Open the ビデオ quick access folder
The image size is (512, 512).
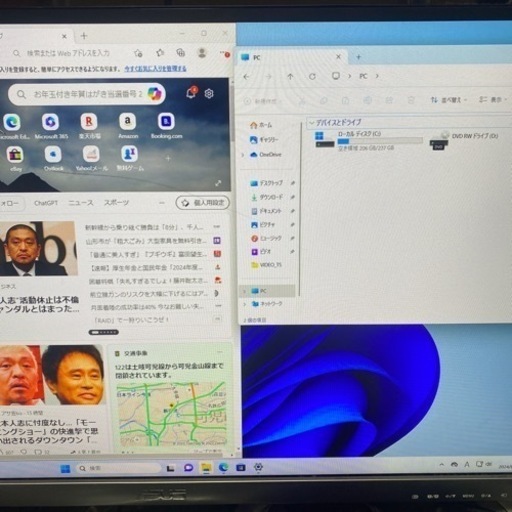point(261,252)
